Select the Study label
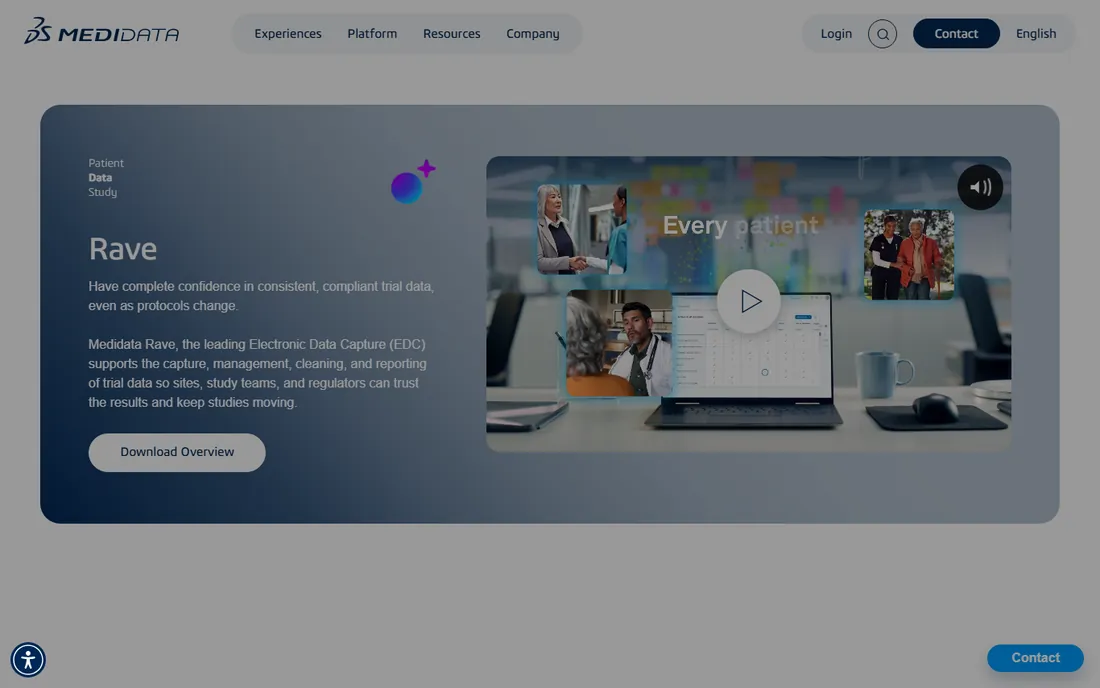Viewport: 1100px width, 688px height. 102,192
